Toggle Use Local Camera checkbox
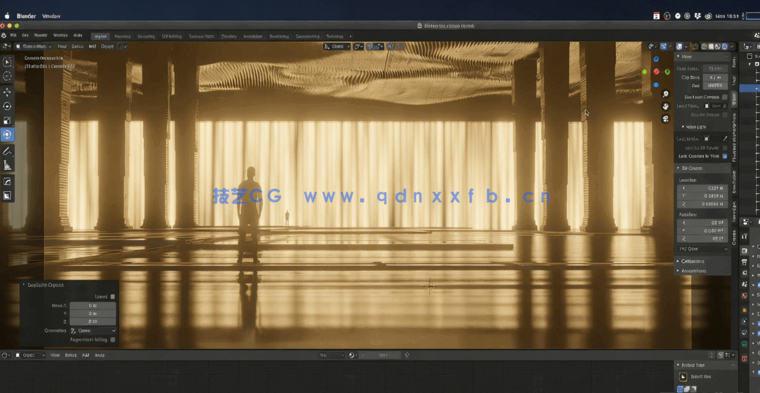The width and height of the screenshot is (760, 393). pos(725,97)
